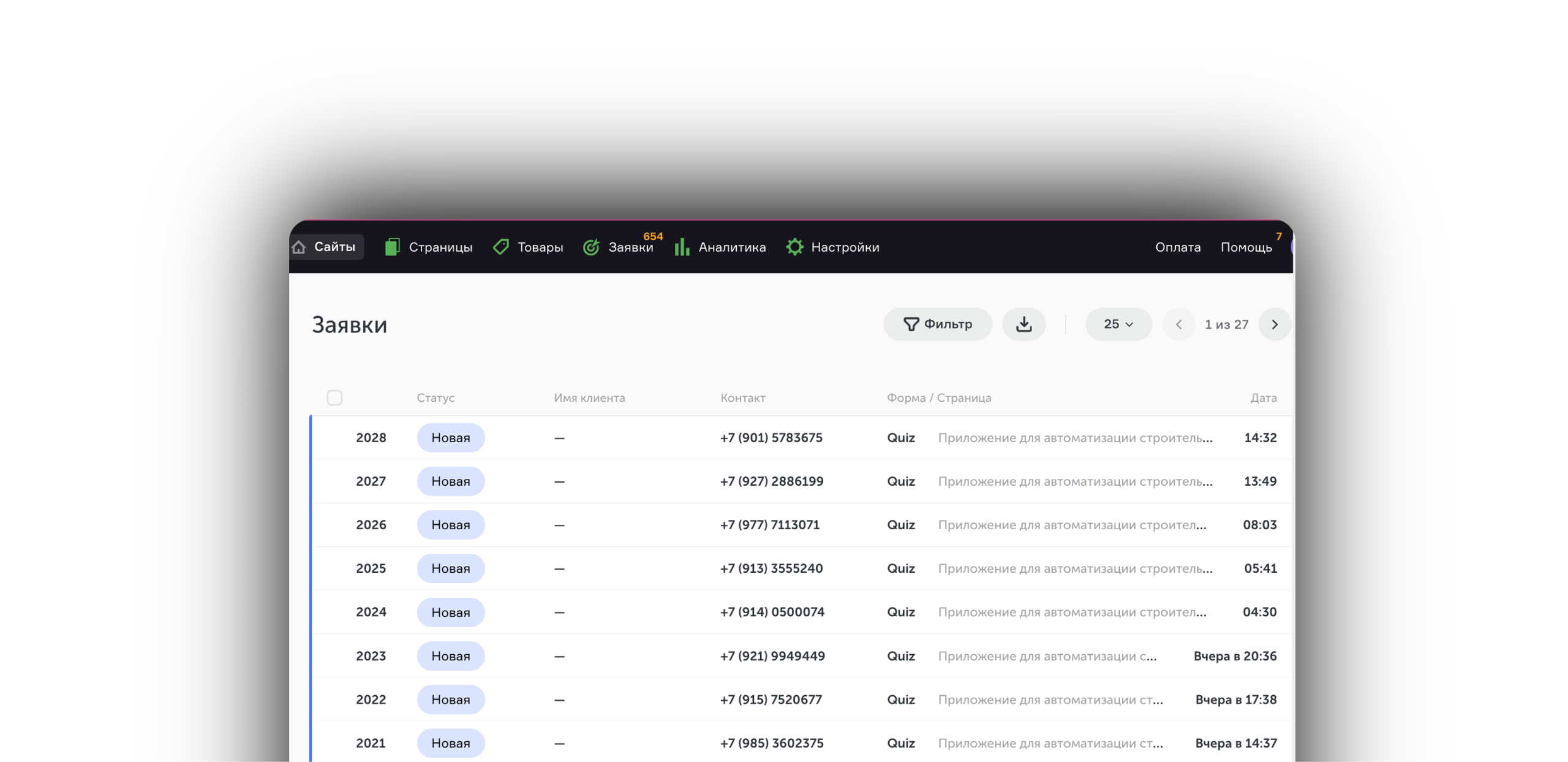Click the Фильтр button

[938, 324]
